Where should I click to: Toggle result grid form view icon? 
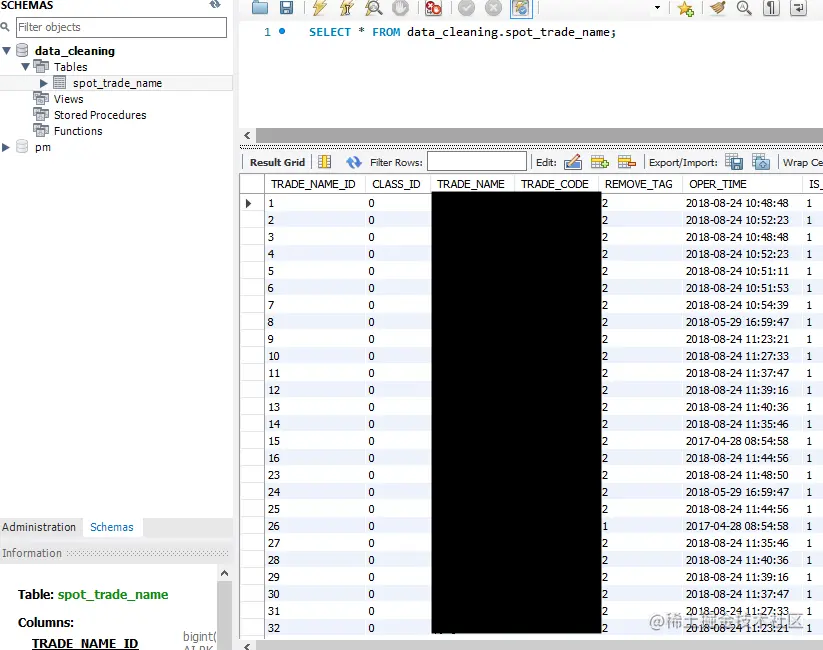click(325, 162)
